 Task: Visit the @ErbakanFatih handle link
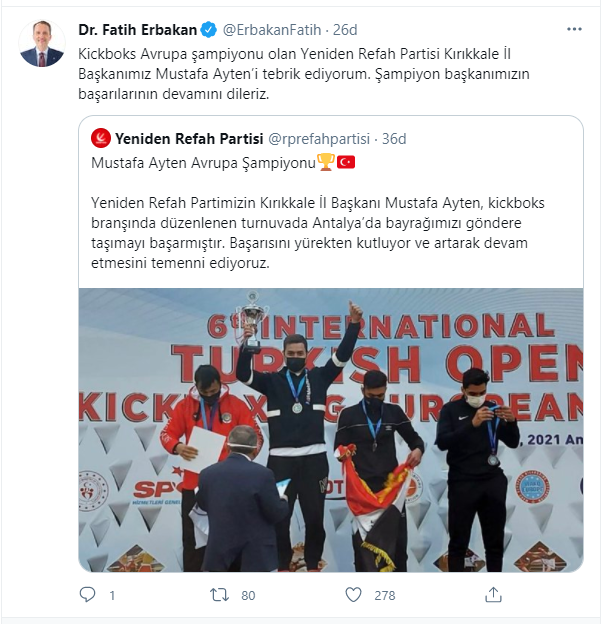point(272,30)
